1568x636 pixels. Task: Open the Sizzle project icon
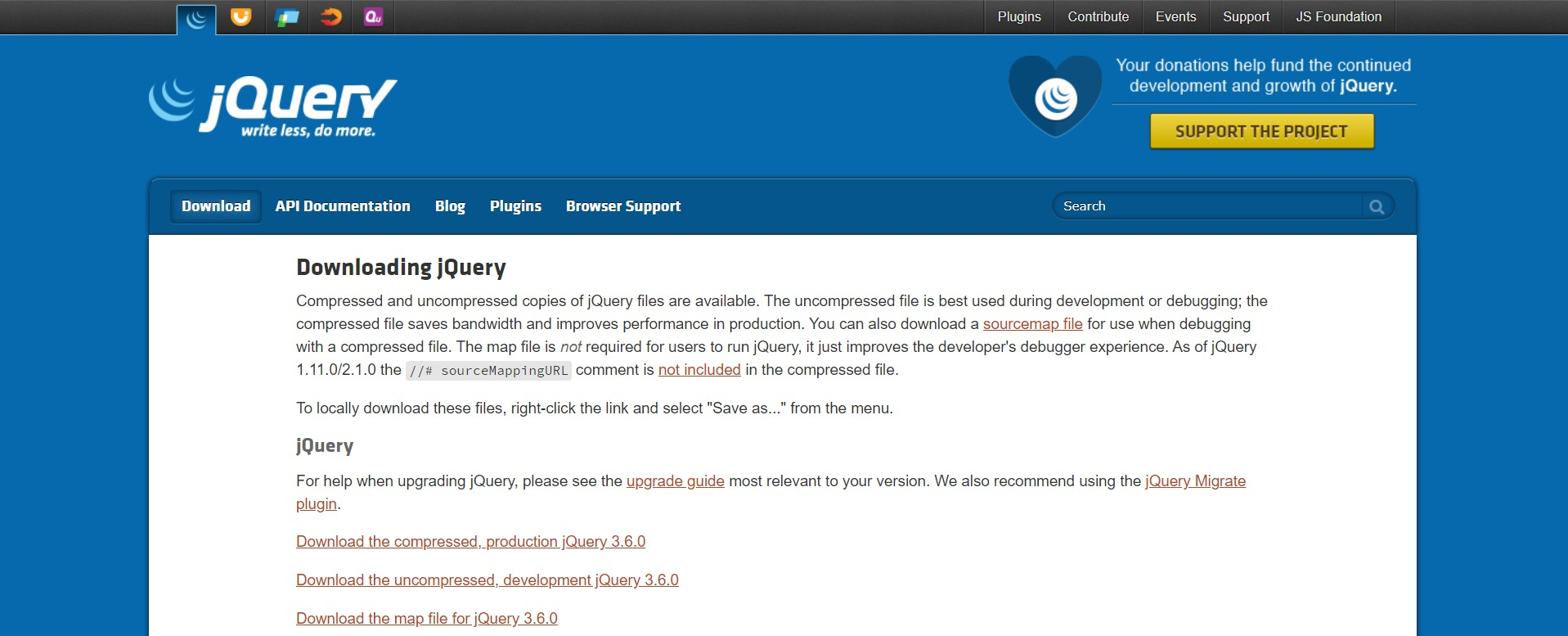coord(330,17)
